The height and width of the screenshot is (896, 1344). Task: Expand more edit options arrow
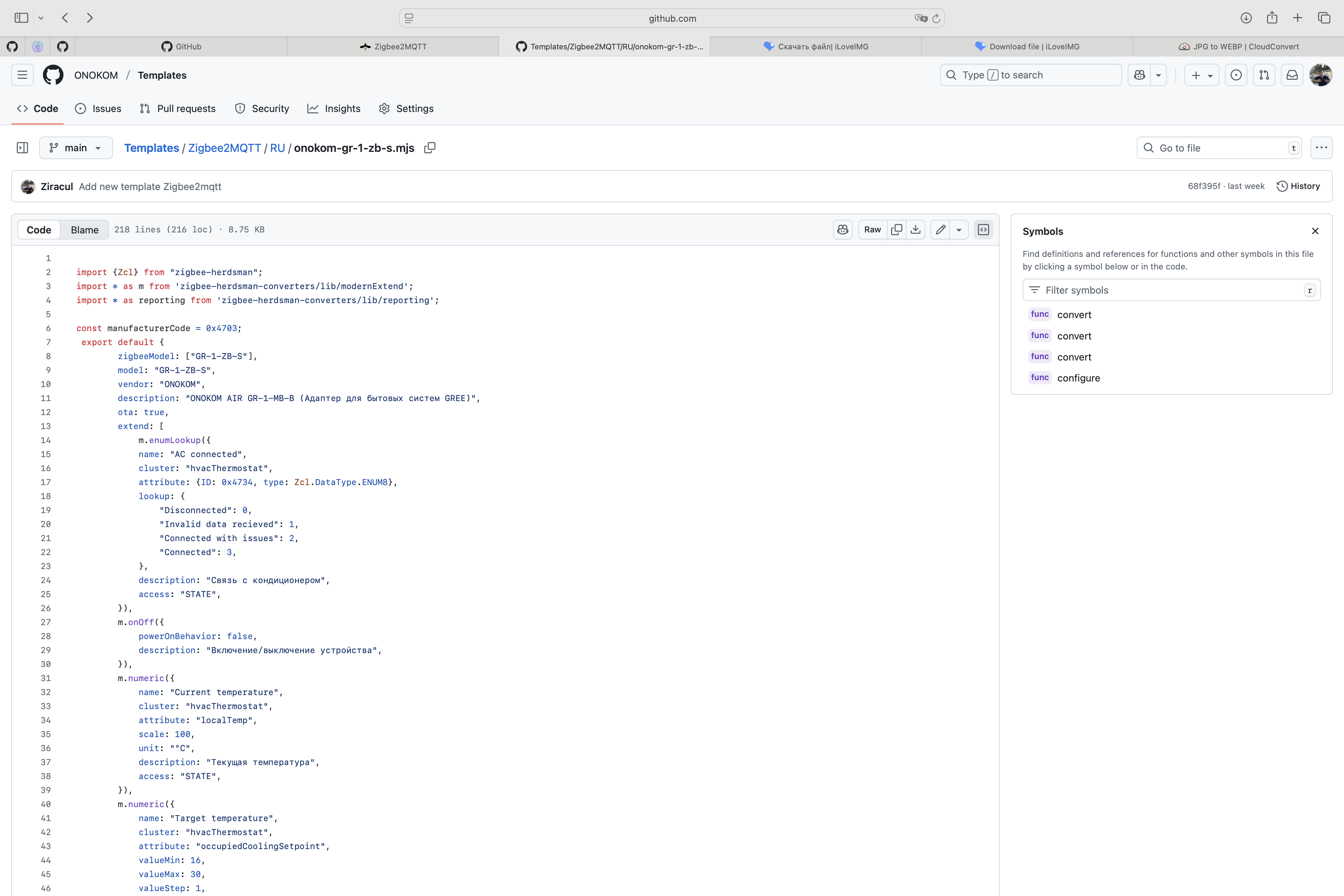(x=959, y=230)
